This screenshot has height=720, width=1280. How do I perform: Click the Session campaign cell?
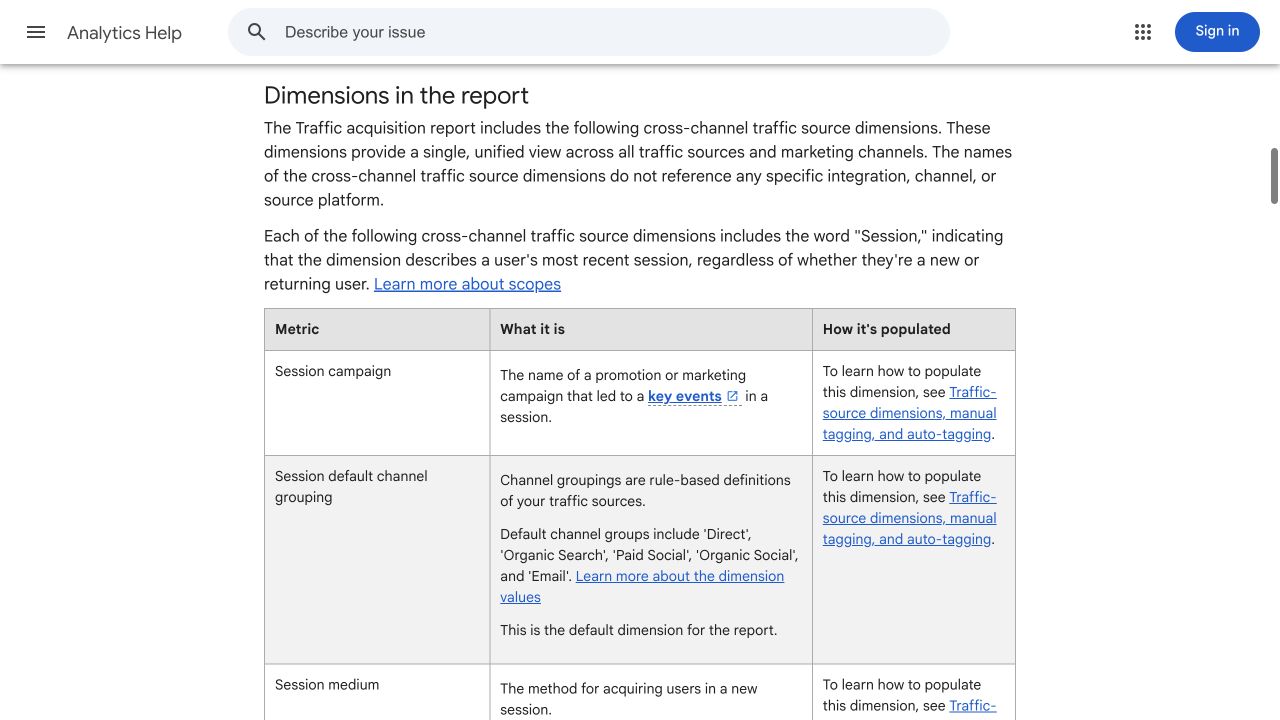pos(377,403)
